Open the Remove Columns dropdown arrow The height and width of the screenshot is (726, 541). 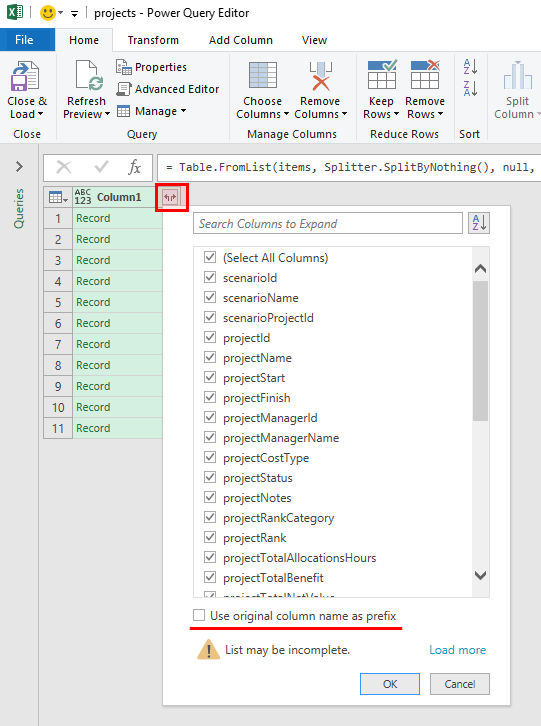(344, 114)
